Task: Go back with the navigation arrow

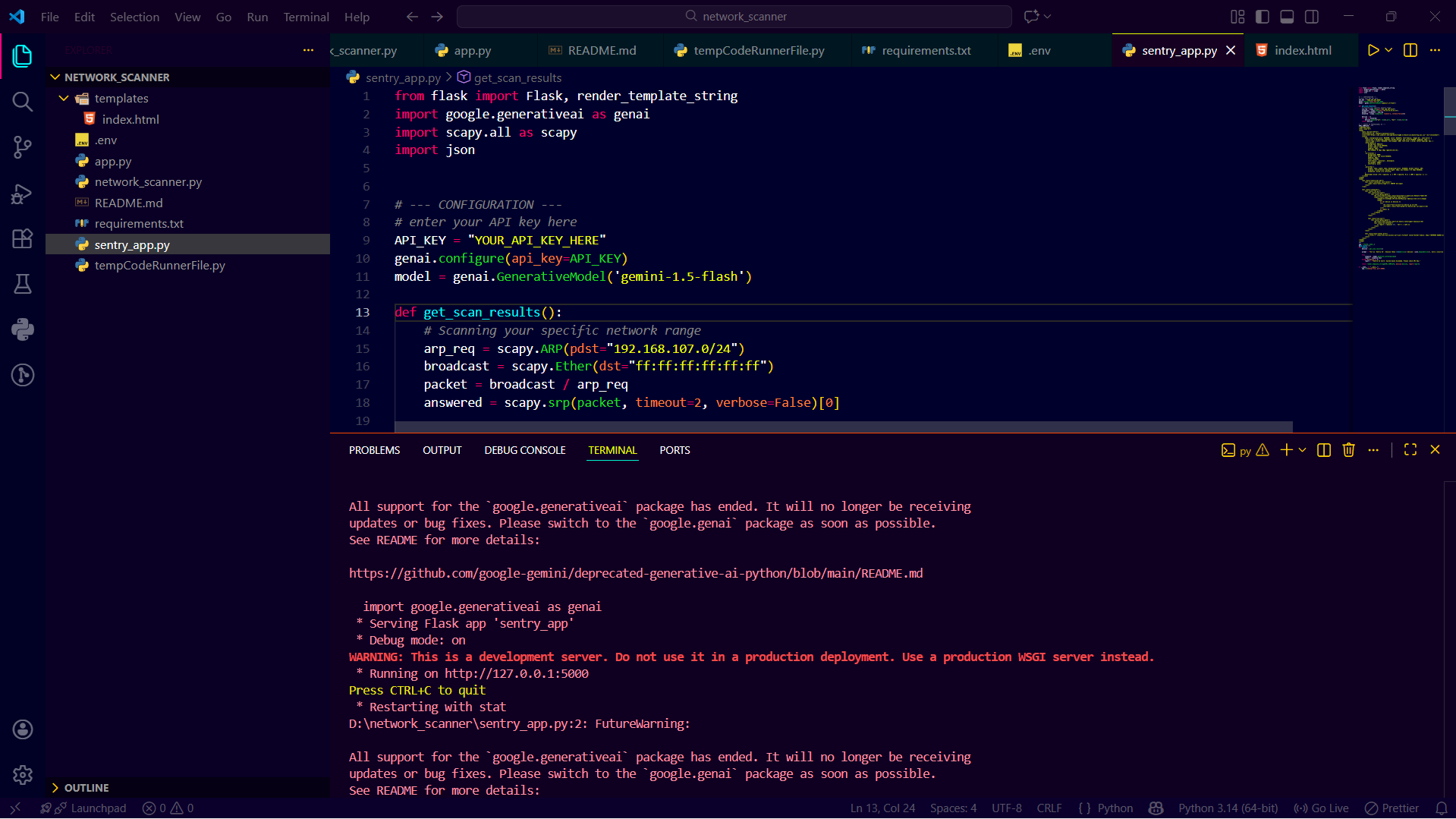Action: click(x=412, y=17)
